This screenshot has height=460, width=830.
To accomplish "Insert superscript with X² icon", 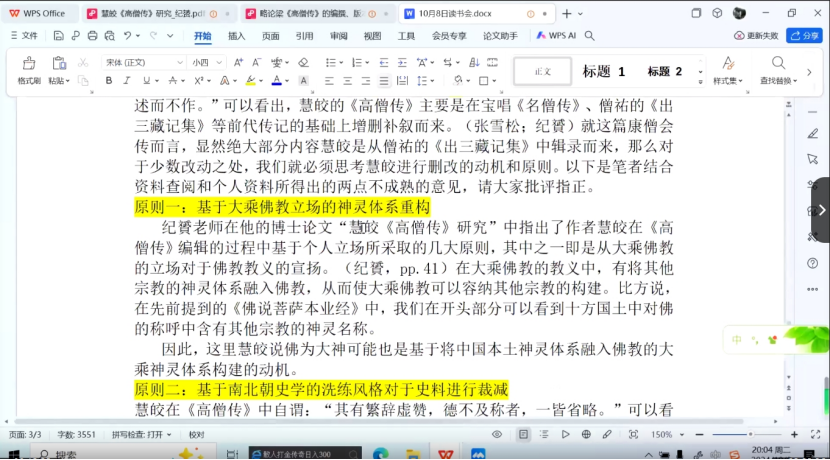I will tap(199, 81).
